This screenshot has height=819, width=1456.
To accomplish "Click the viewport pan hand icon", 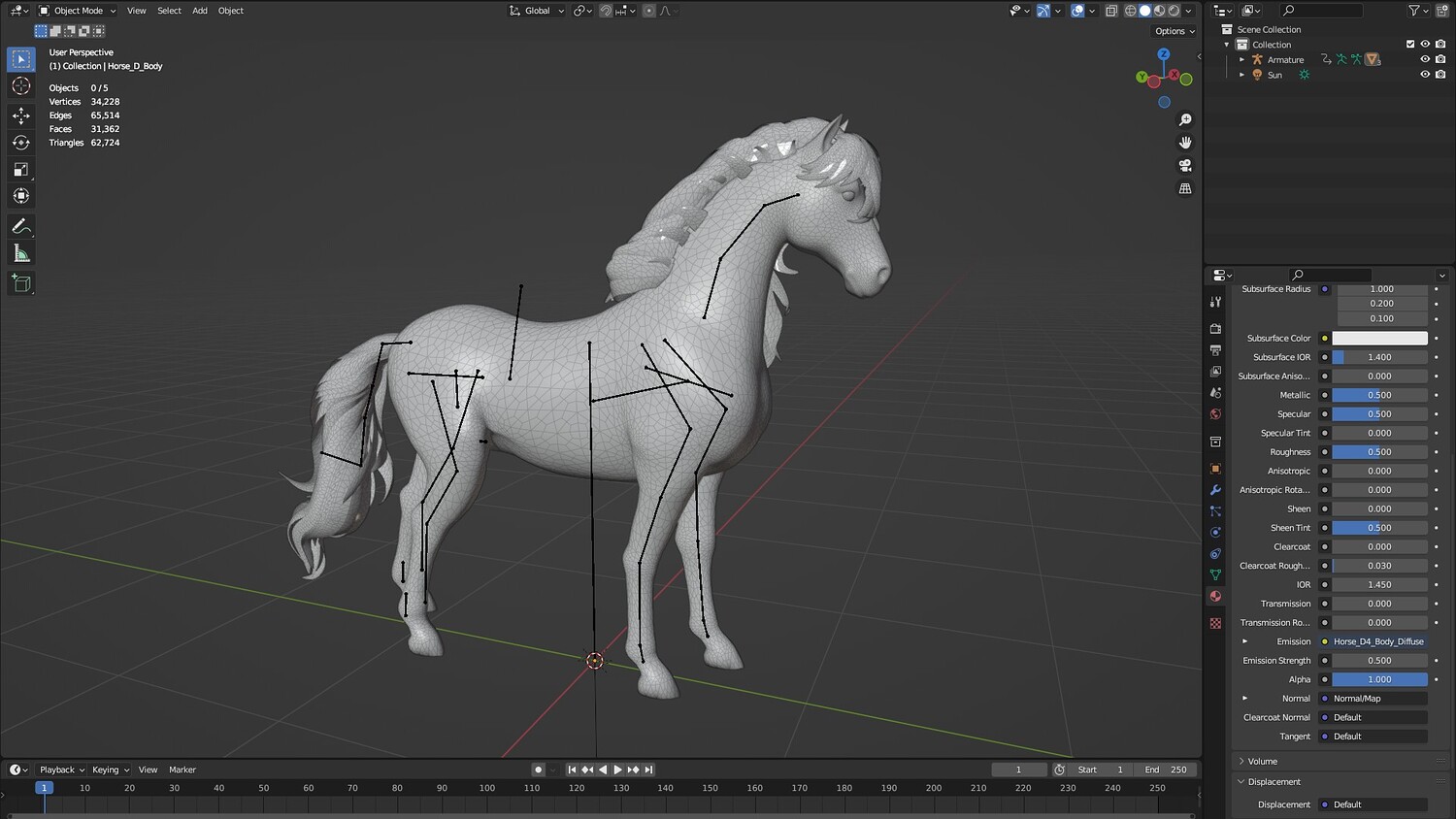I will (1185, 143).
